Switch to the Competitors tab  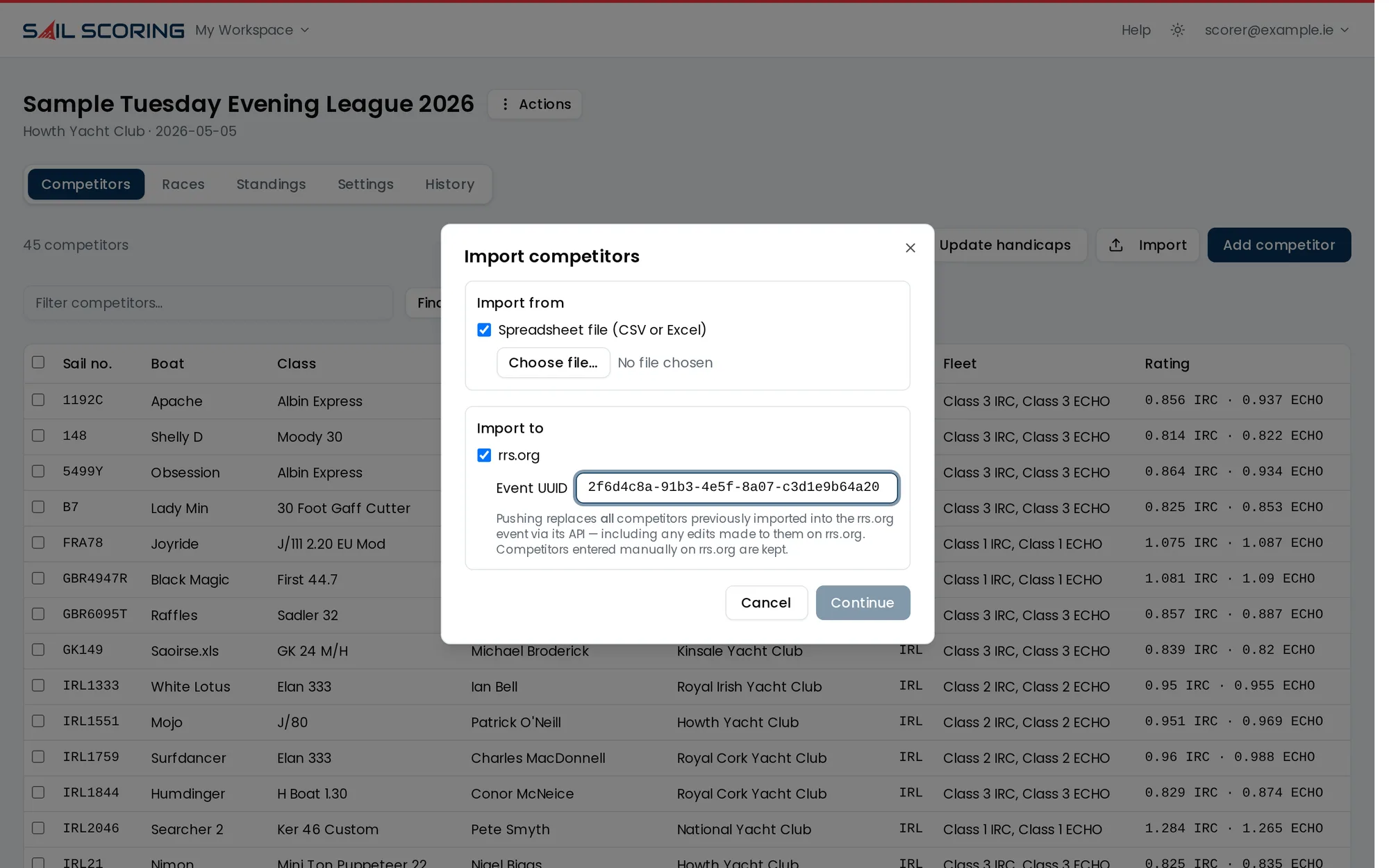86,184
